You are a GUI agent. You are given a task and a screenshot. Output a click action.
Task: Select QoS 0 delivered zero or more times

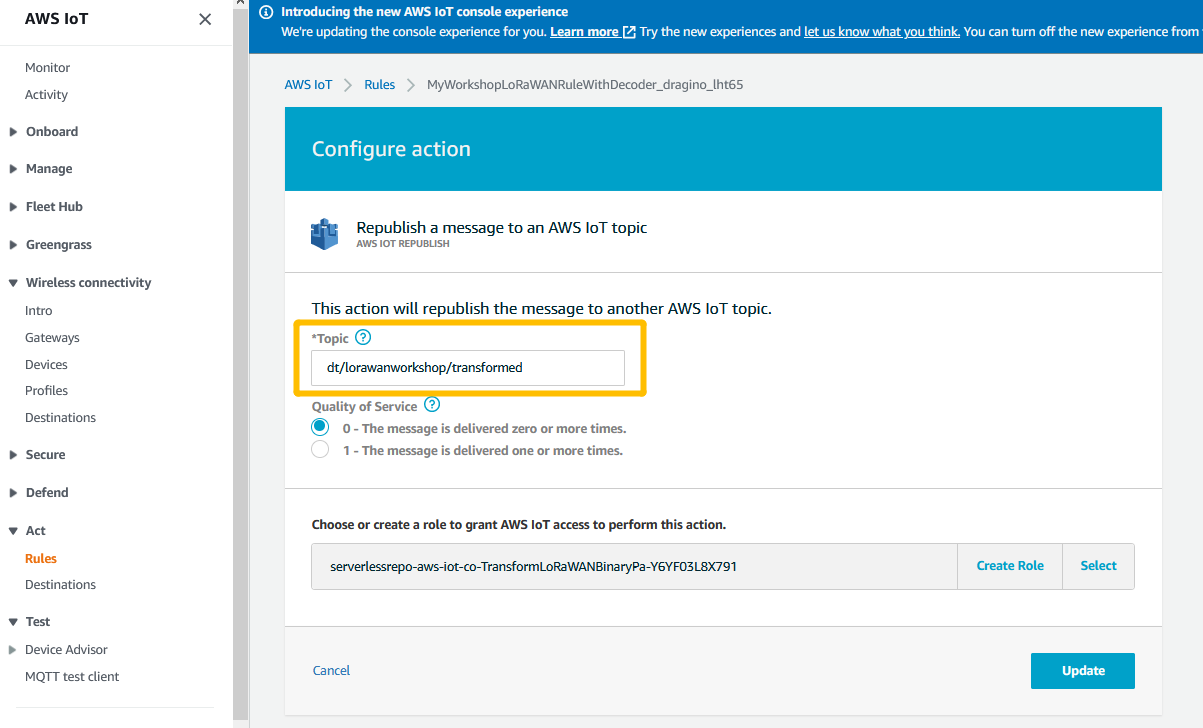pyautogui.click(x=320, y=427)
